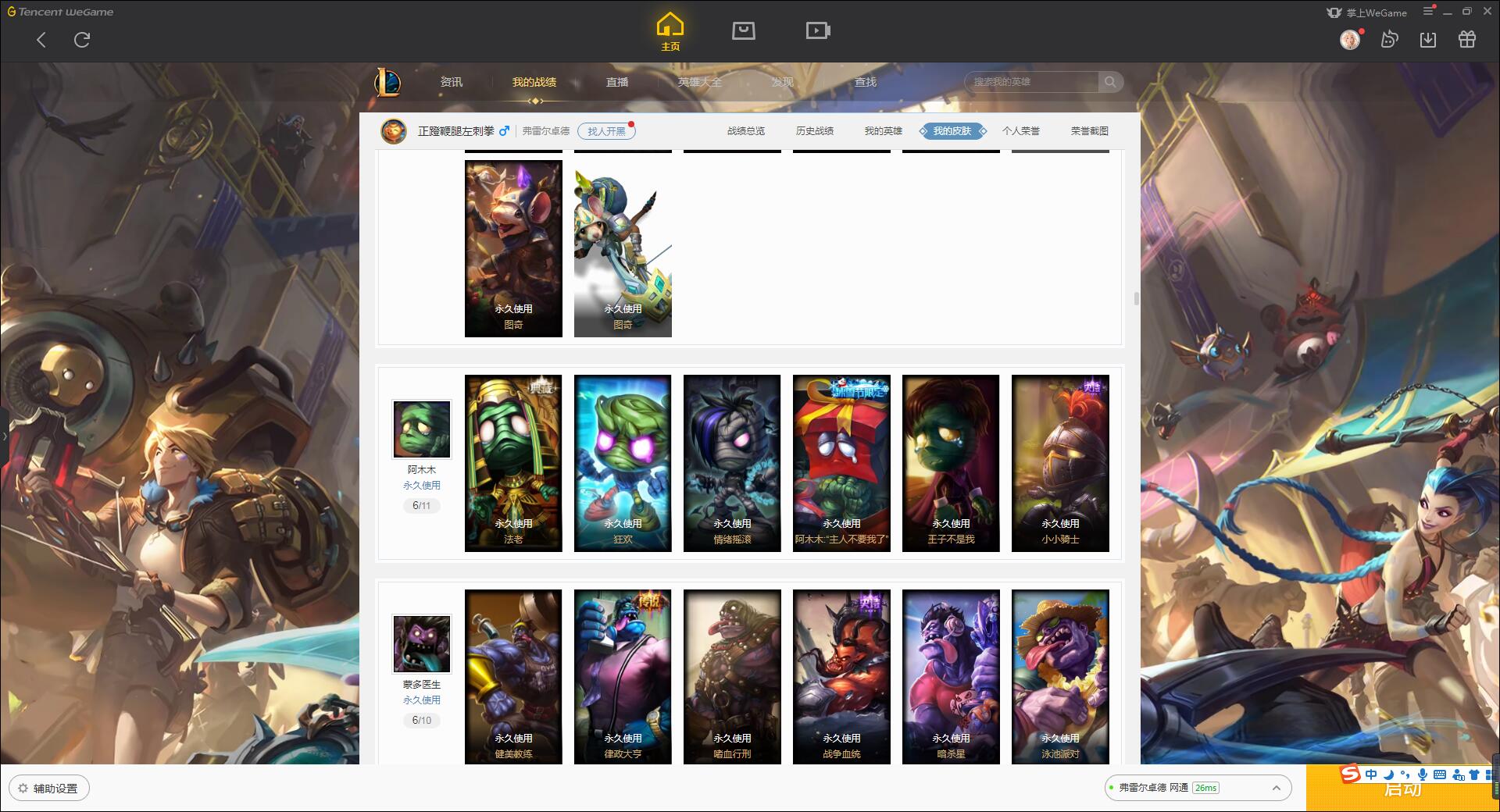The height and width of the screenshot is (812, 1500).
Task: Open the 我的战绩 tab
Action: point(534,82)
